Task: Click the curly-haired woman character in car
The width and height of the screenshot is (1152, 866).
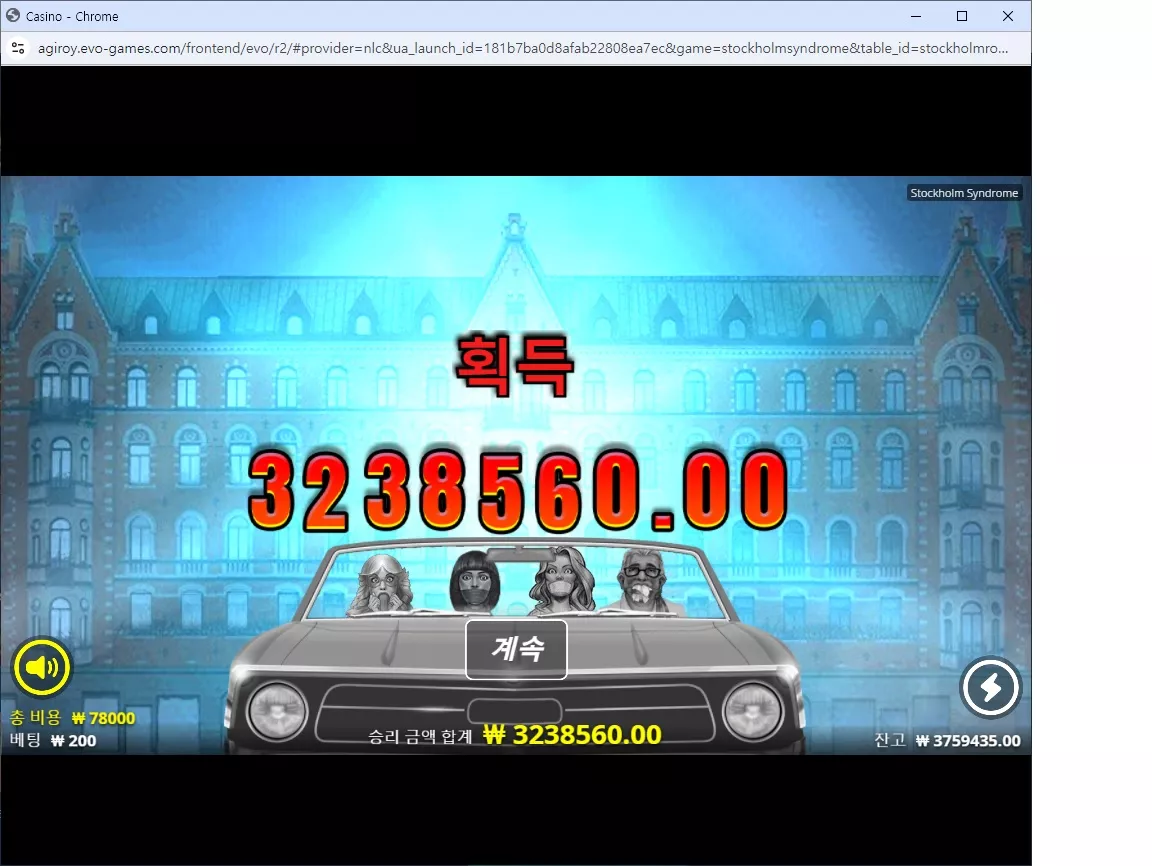Action: [563, 581]
